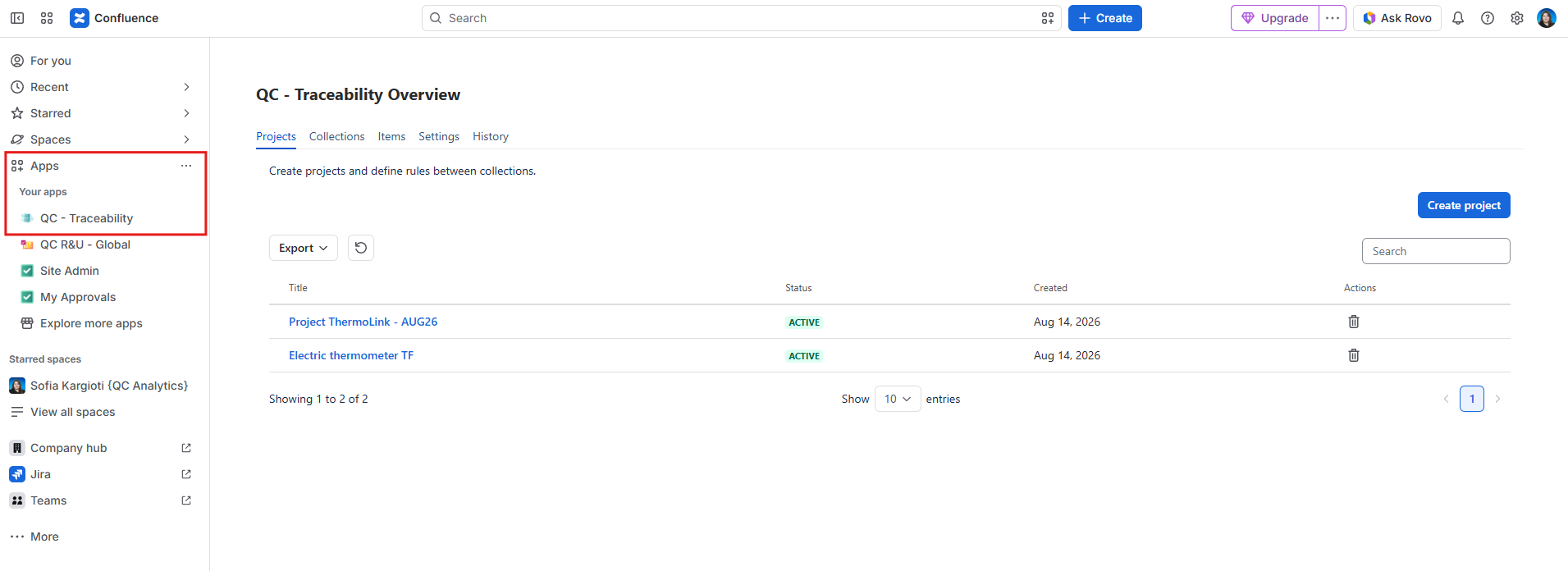Switch to the History tab
Image resolution: width=1568 pixels, height=571 pixels.
tap(491, 136)
